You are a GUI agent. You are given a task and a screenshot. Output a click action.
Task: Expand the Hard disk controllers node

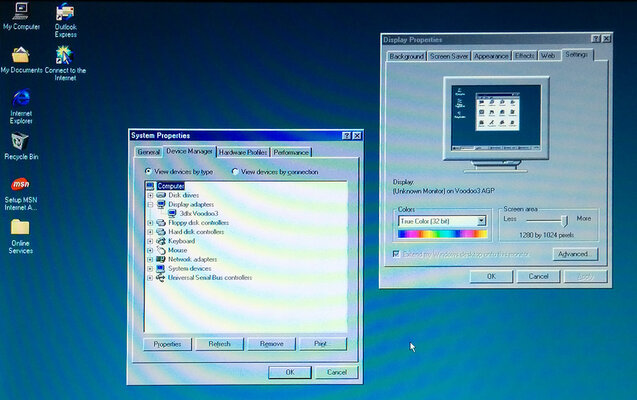[x=150, y=231]
